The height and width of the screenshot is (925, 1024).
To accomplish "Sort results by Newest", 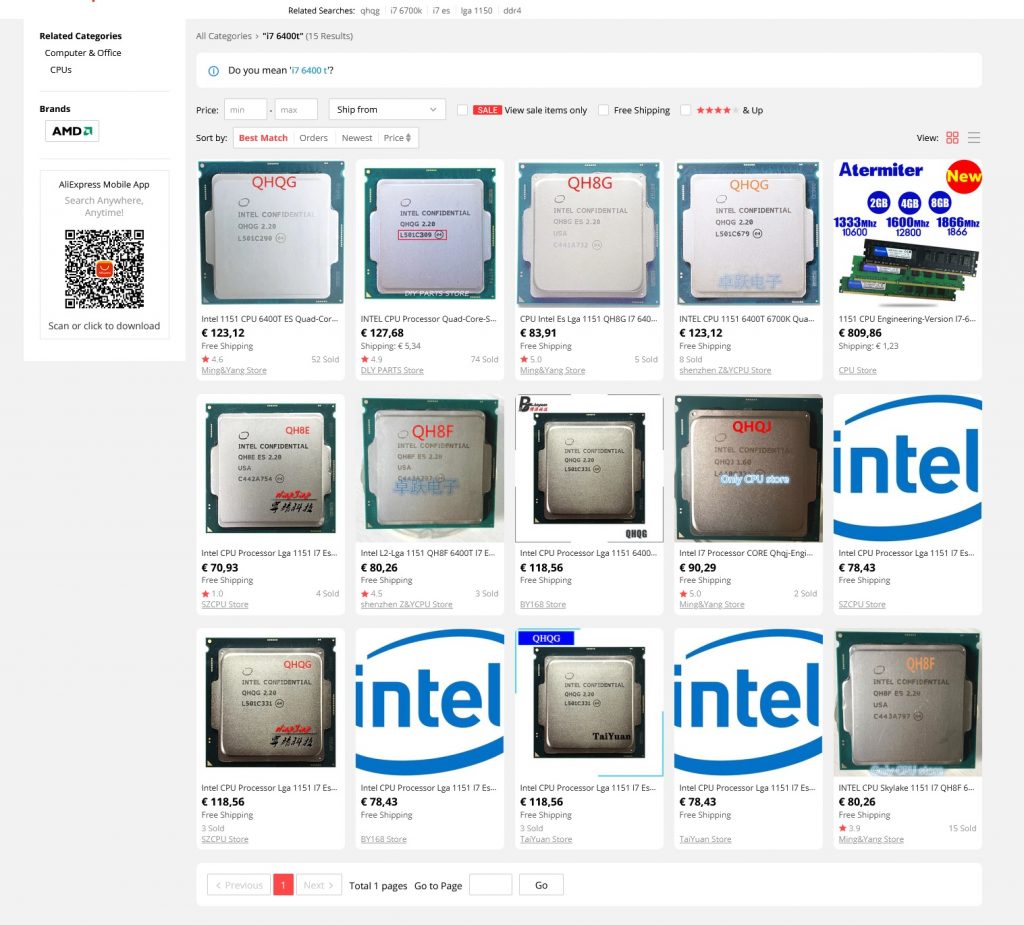I will tap(357, 138).
